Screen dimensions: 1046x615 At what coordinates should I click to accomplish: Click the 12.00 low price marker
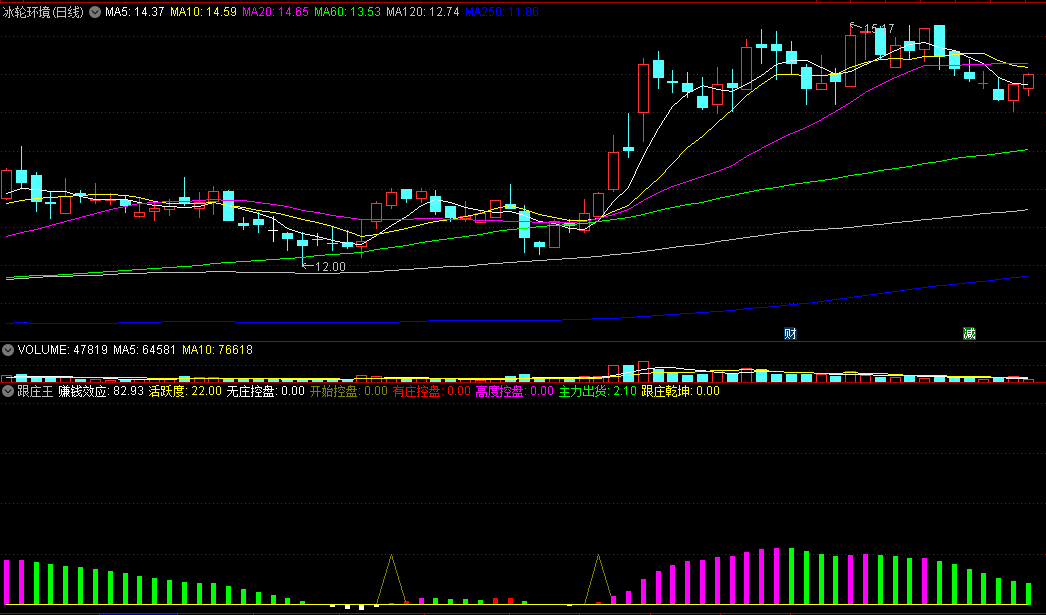(330, 267)
